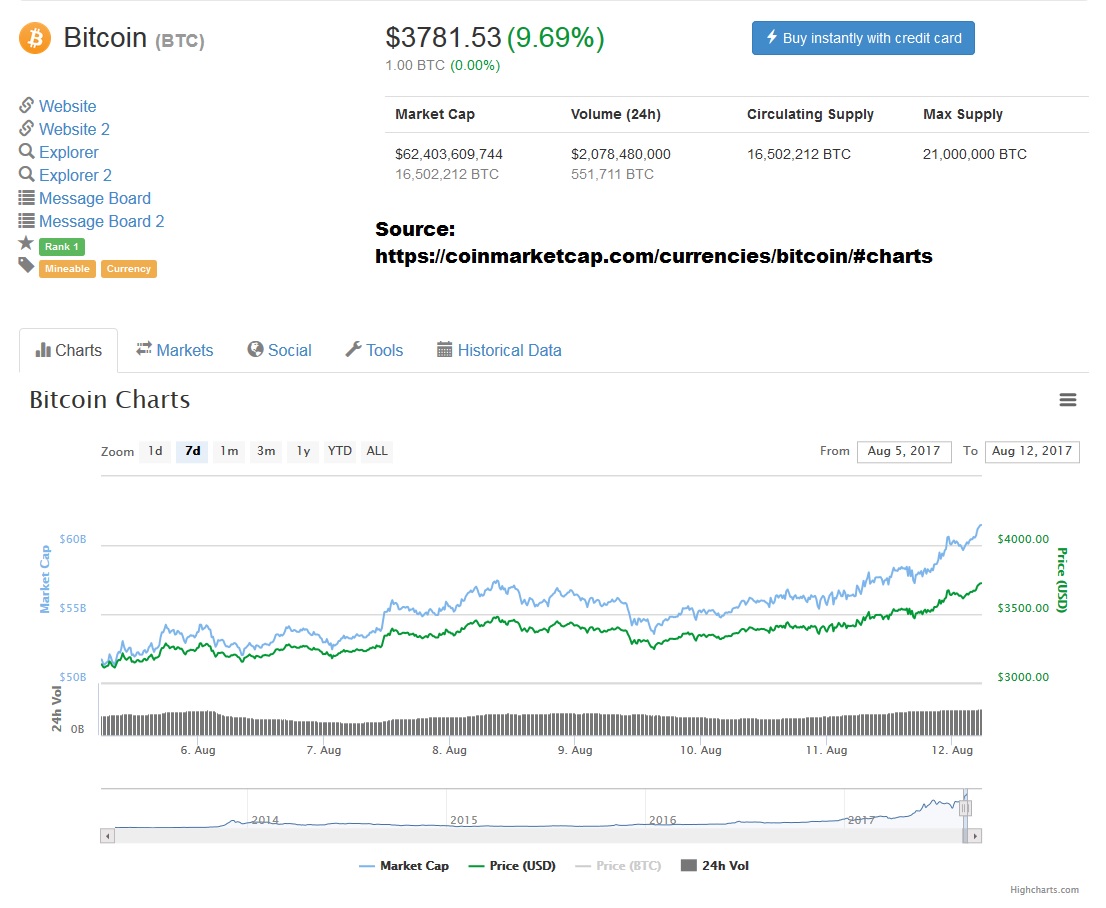Click the To date input field
The height and width of the screenshot is (908, 1106).
point(1031,451)
